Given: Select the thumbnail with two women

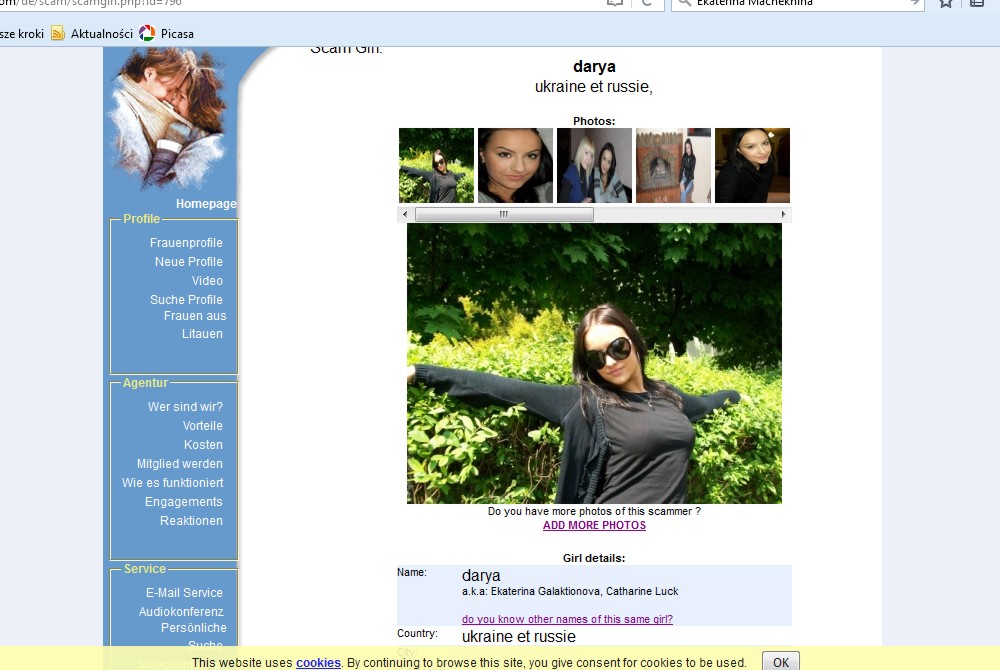Looking at the screenshot, I should tap(594, 165).
